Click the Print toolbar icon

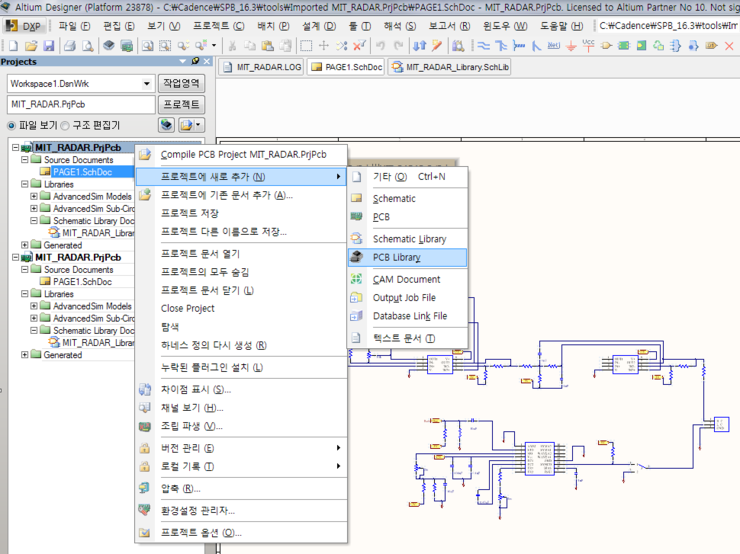click(70, 46)
